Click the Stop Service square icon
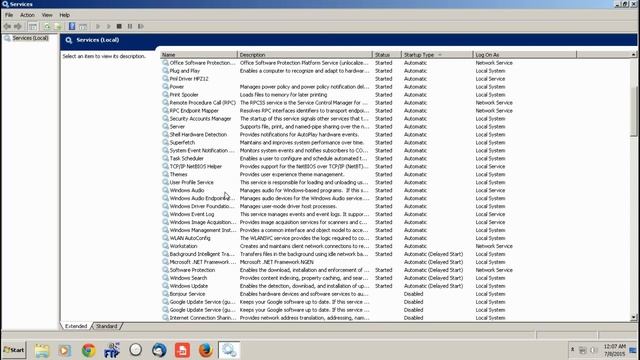The width and height of the screenshot is (640, 360). click(119, 27)
